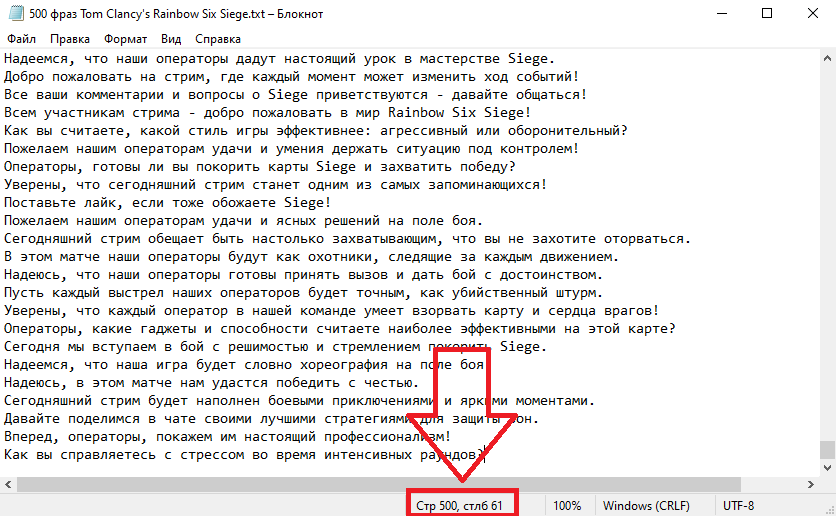Click the vertical scrollbar down arrow
Image resolution: width=836 pixels, height=516 pixels.
(x=827, y=469)
